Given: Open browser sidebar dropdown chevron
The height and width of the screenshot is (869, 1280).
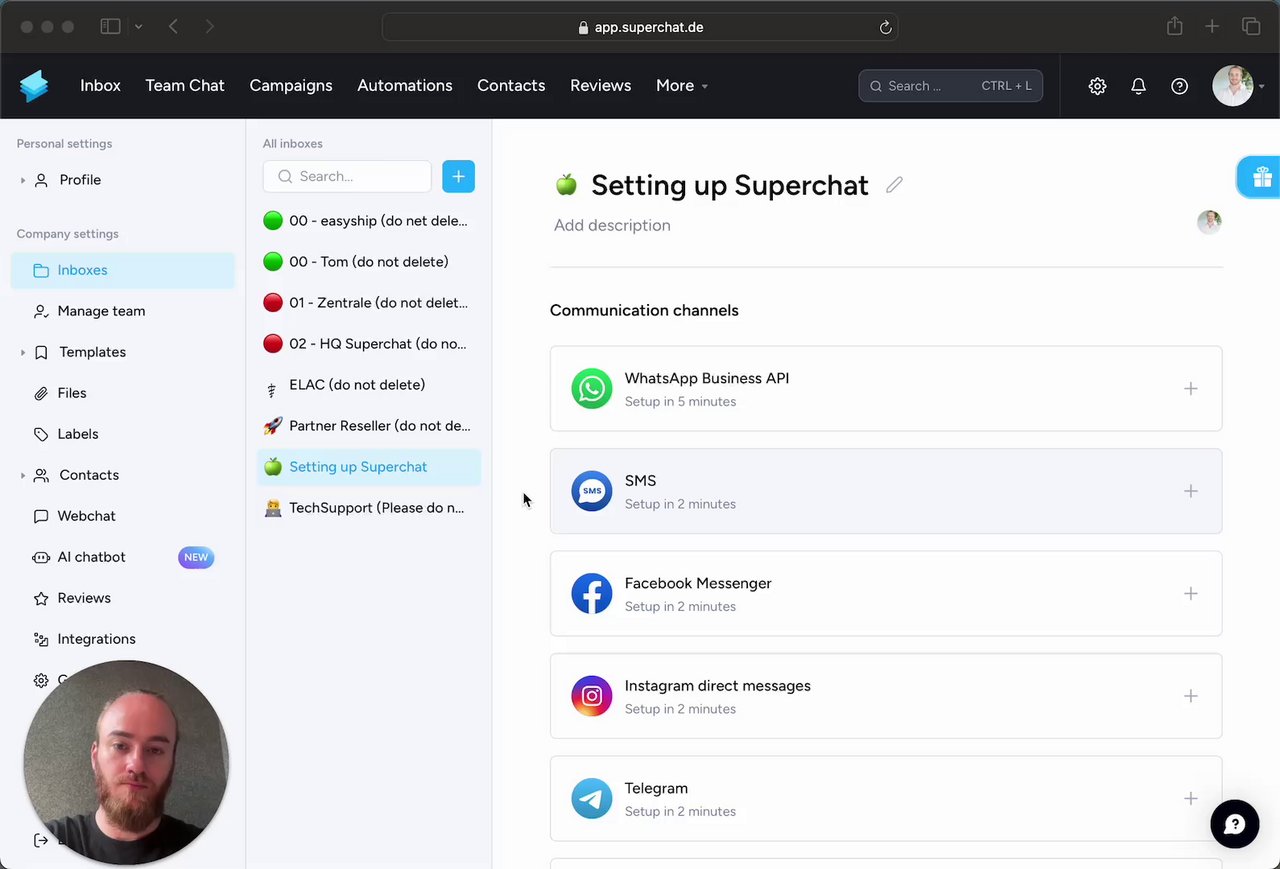Looking at the screenshot, I should (138, 27).
